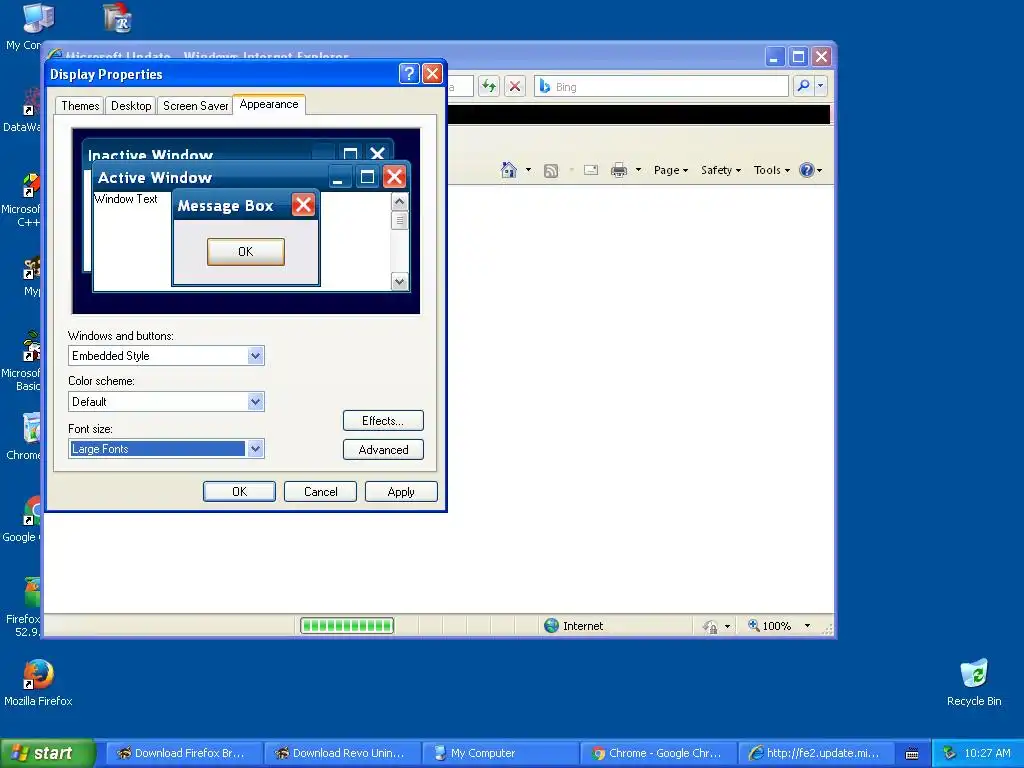
Task: Expand the Color scheme dropdown
Action: [x=255, y=402]
